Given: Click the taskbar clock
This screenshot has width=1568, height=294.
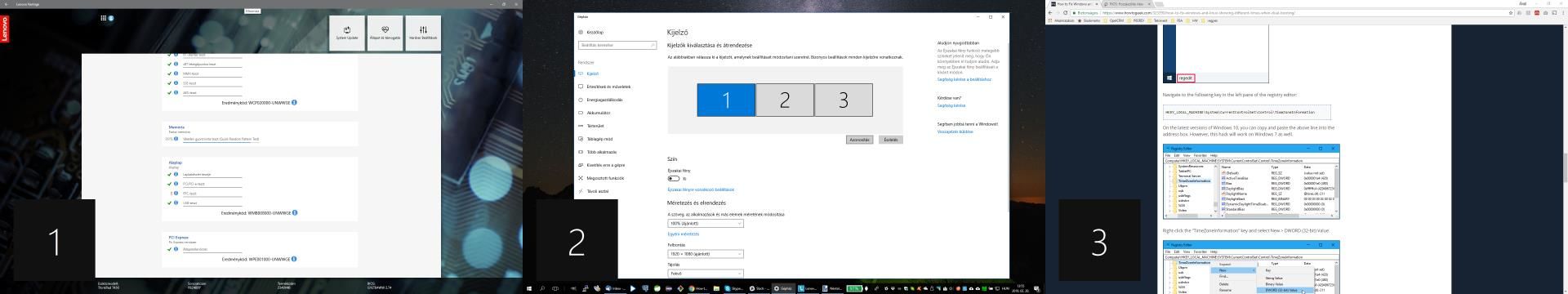Looking at the screenshot, I should point(1021,288).
